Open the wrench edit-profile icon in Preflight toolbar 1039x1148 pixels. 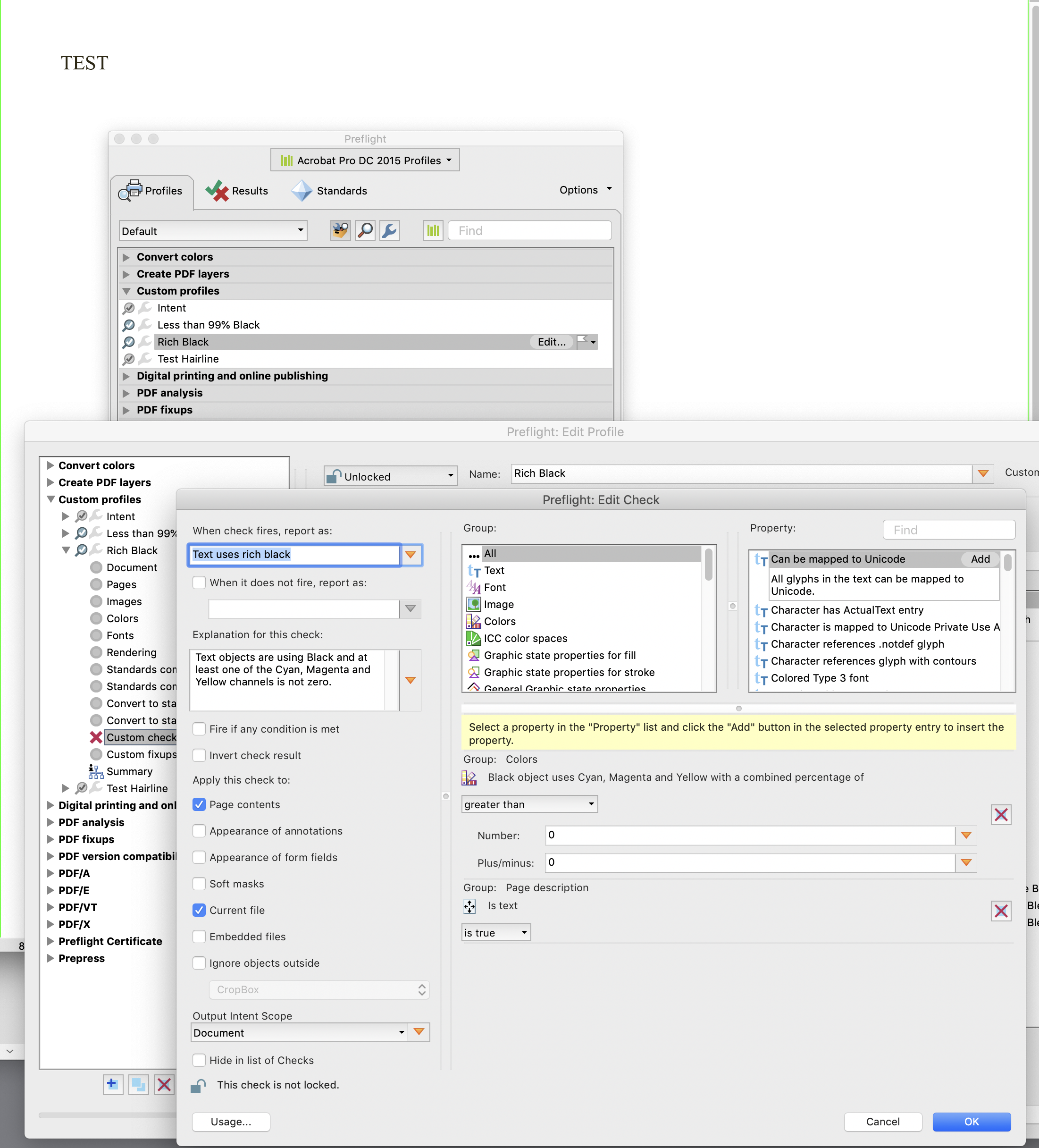pyautogui.click(x=389, y=230)
